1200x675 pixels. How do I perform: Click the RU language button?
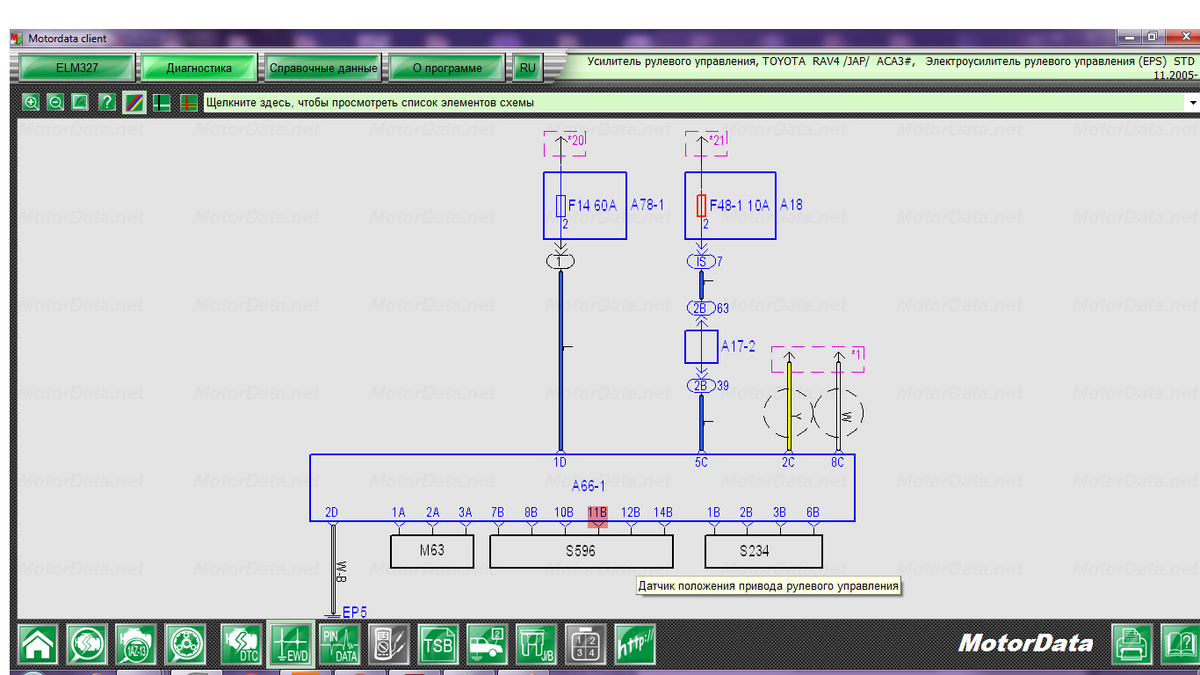point(527,68)
